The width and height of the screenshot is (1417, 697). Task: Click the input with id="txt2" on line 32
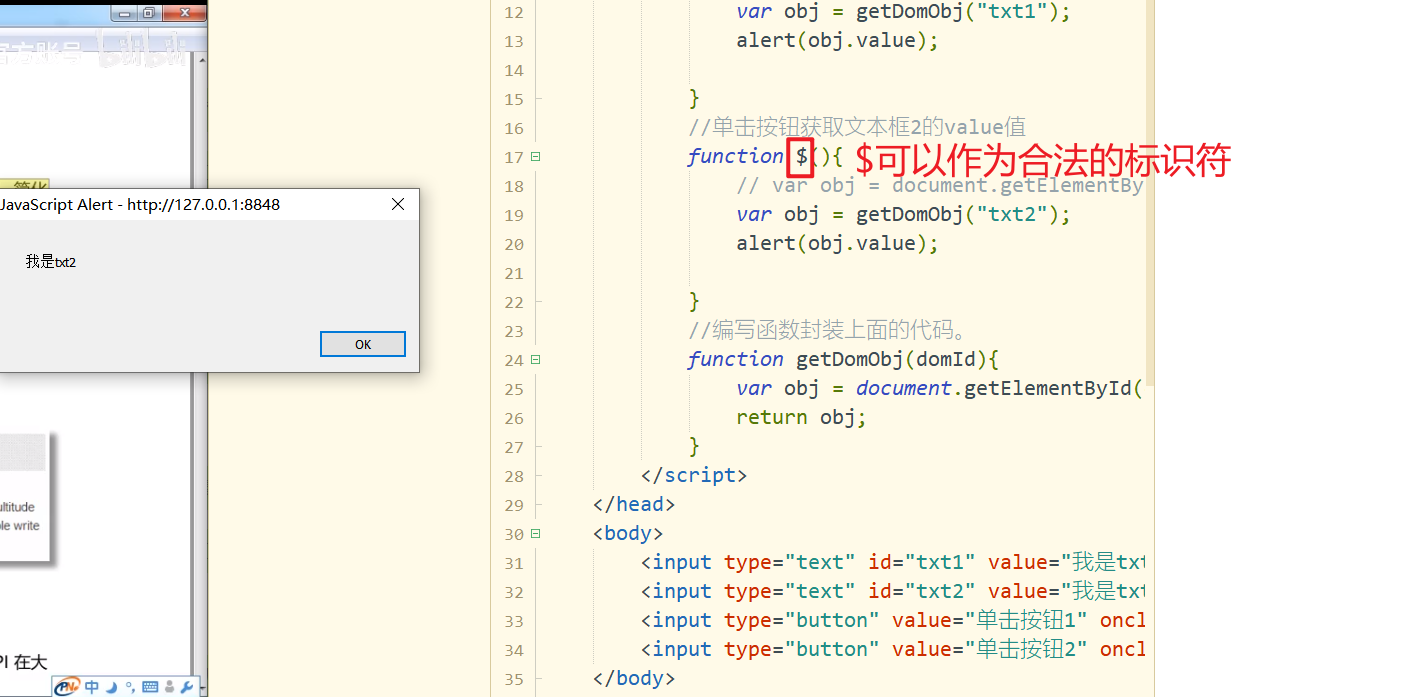pyautogui.click(x=893, y=592)
